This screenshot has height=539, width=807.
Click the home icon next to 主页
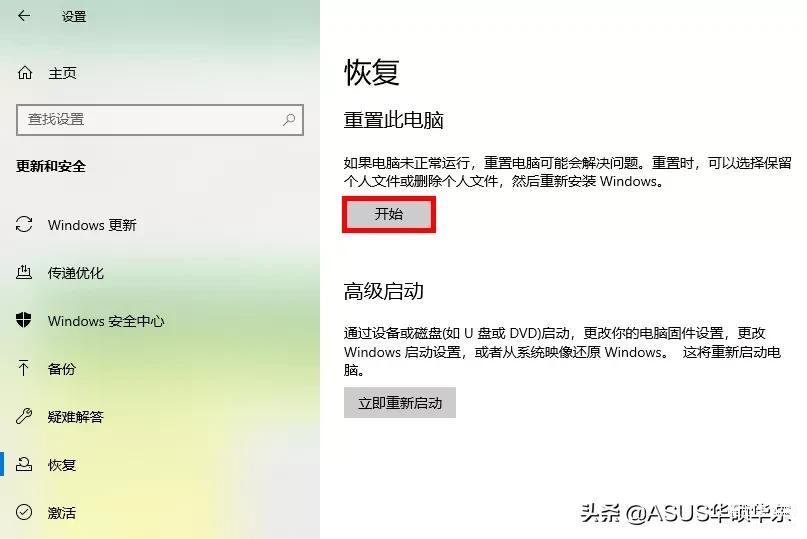tap(25, 73)
